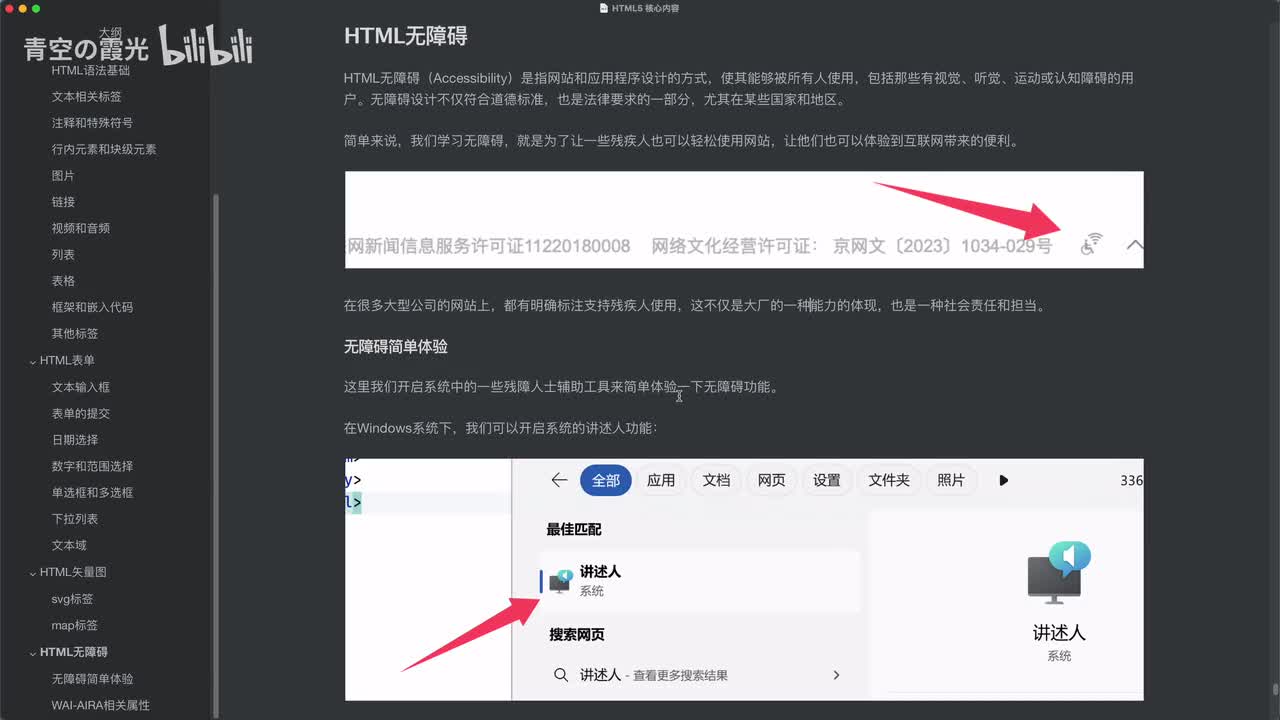Click the back arrow in the Windows search image
The height and width of the screenshot is (720, 1280).
[559, 480]
